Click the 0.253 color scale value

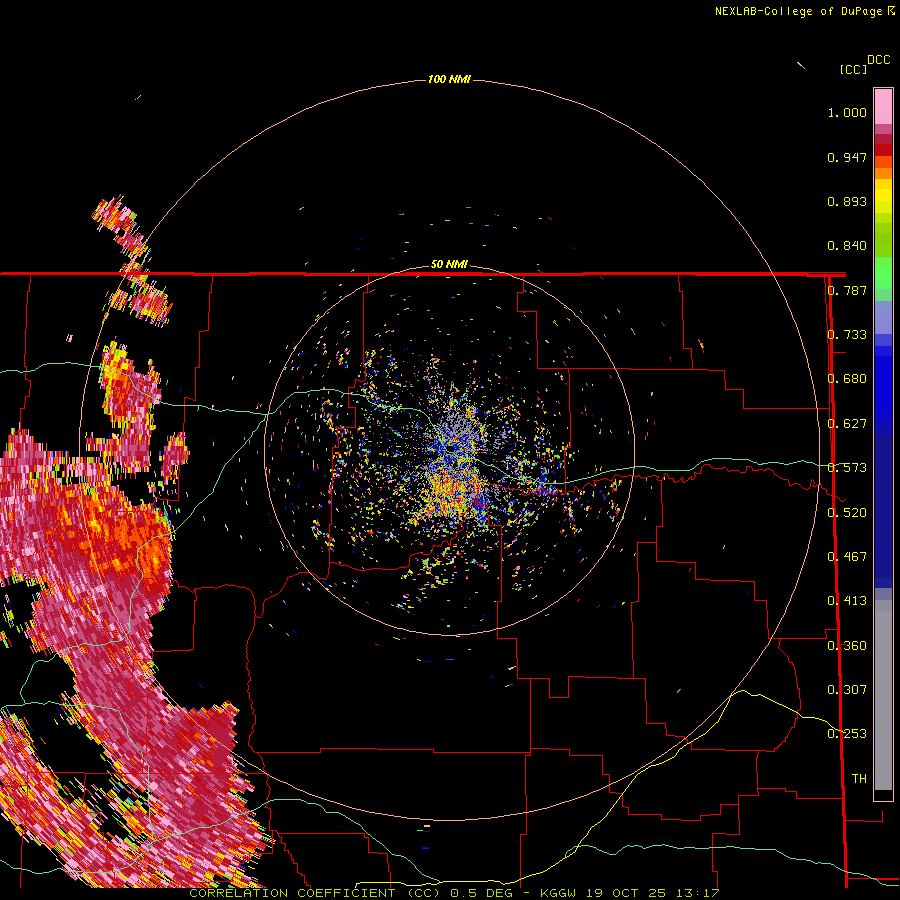pyautogui.click(x=847, y=734)
